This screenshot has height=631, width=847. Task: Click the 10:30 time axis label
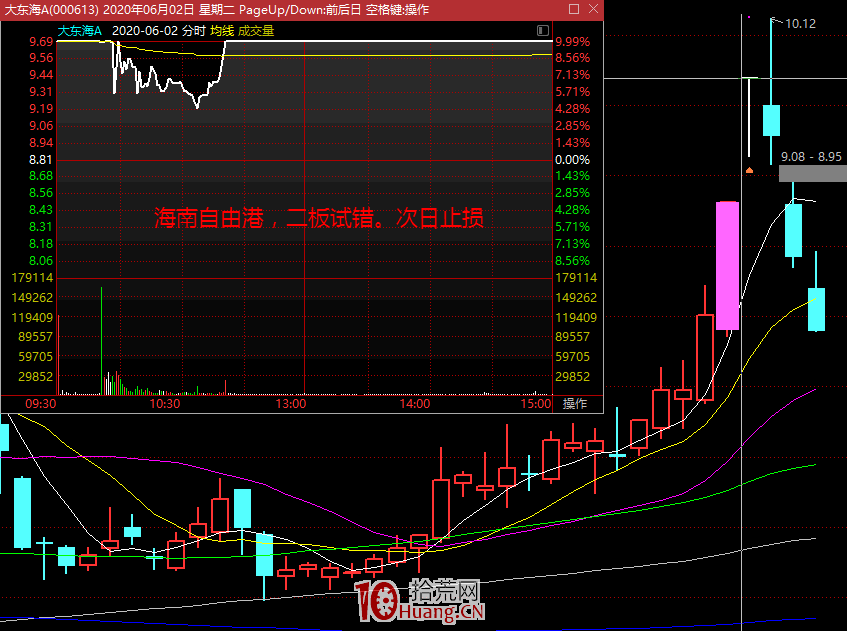[165, 404]
